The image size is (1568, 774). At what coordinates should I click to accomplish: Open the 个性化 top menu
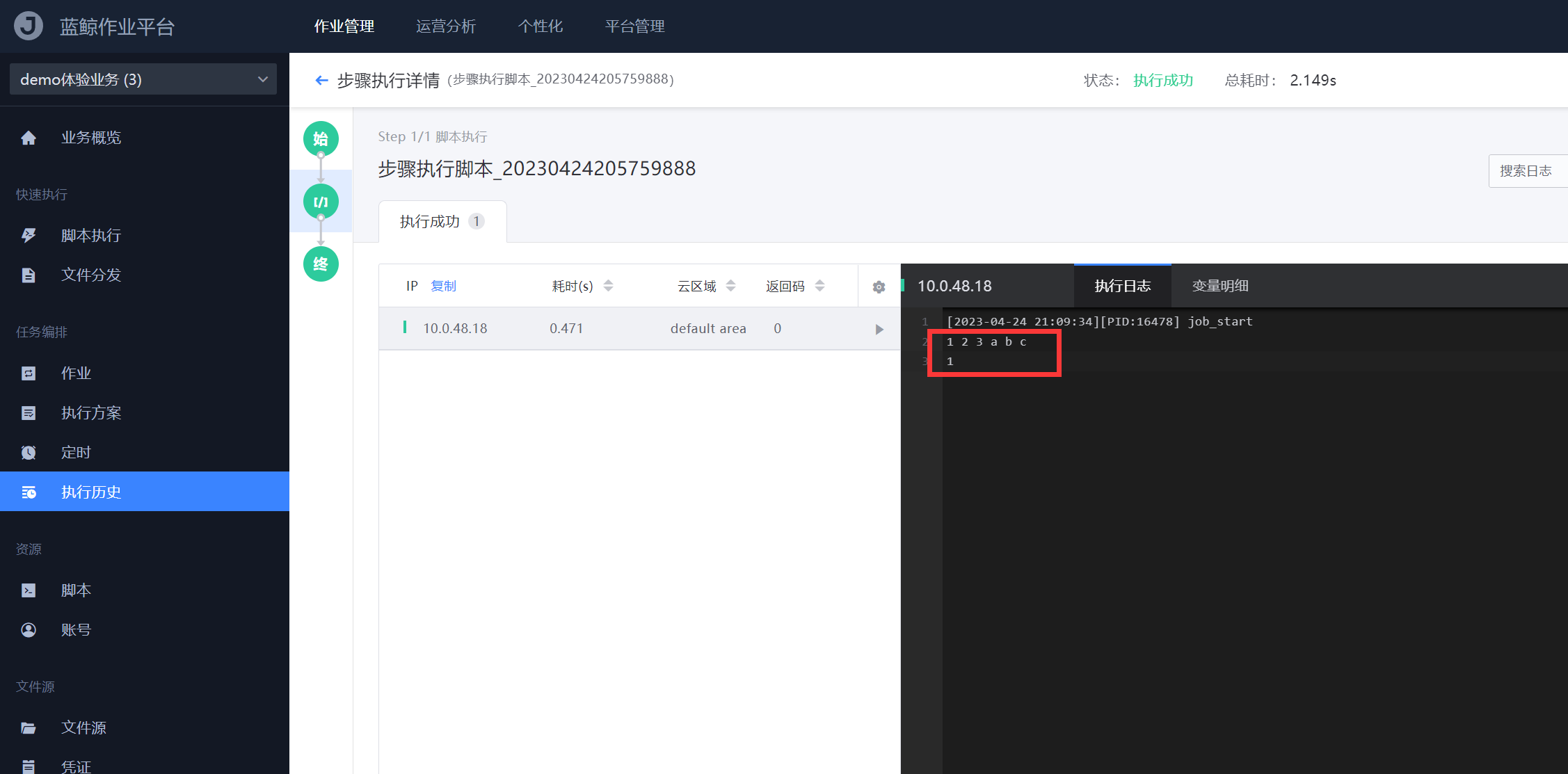pyautogui.click(x=541, y=26)
